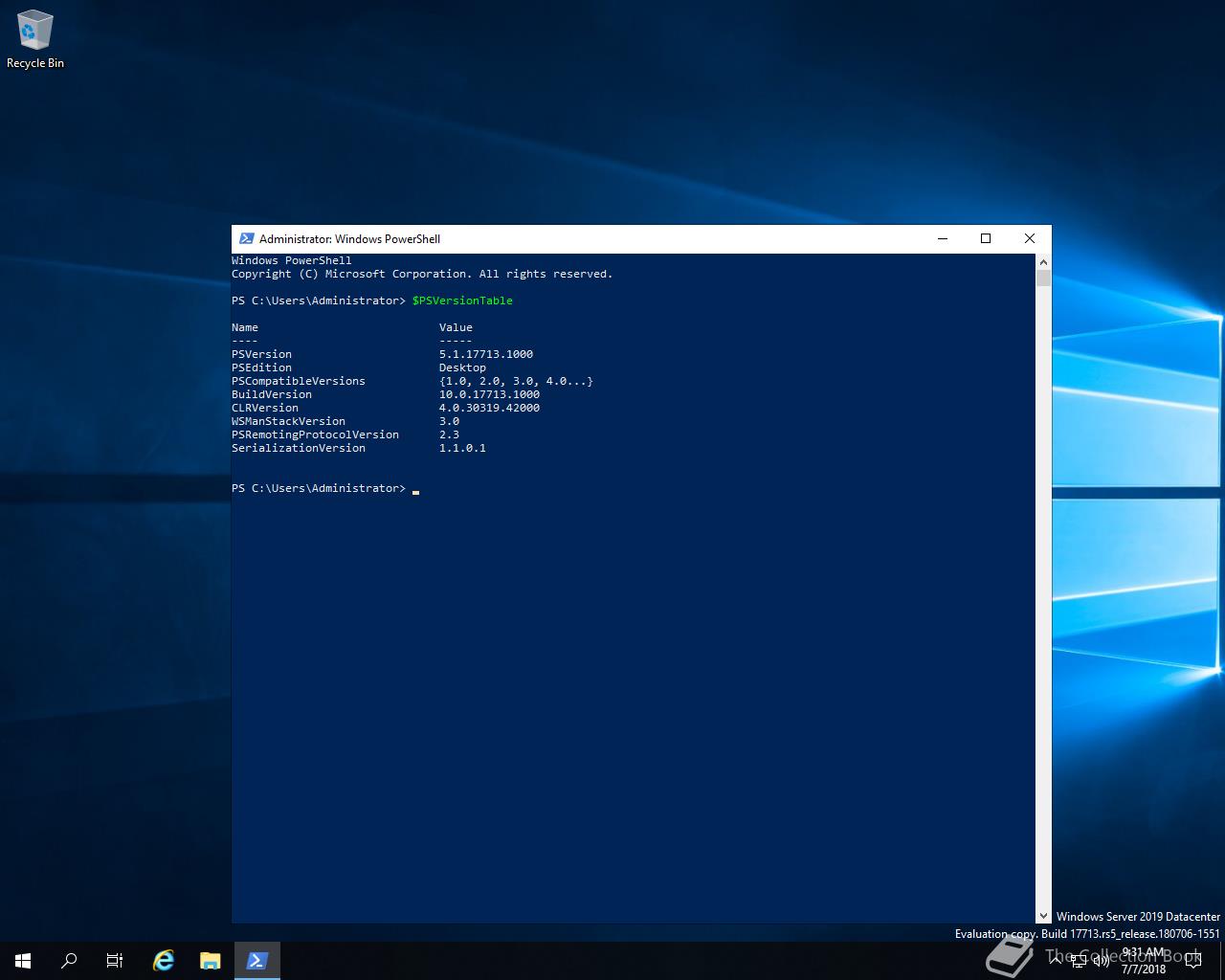Open the Windows Start menu
The height and width of the screenshot is (980, 1225).
[x=23, y=961]
